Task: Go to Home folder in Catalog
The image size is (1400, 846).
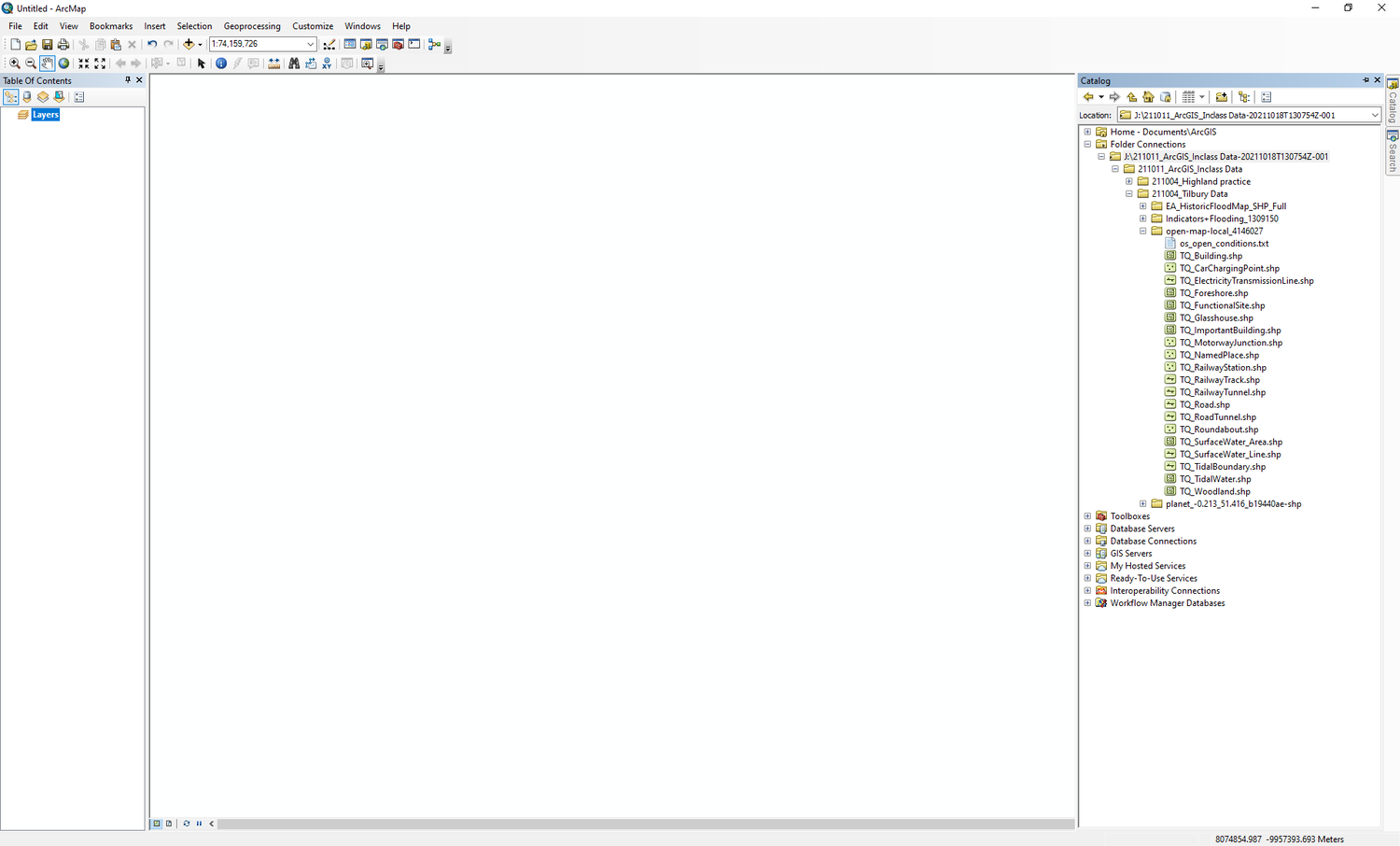Action: [1148, 96]
